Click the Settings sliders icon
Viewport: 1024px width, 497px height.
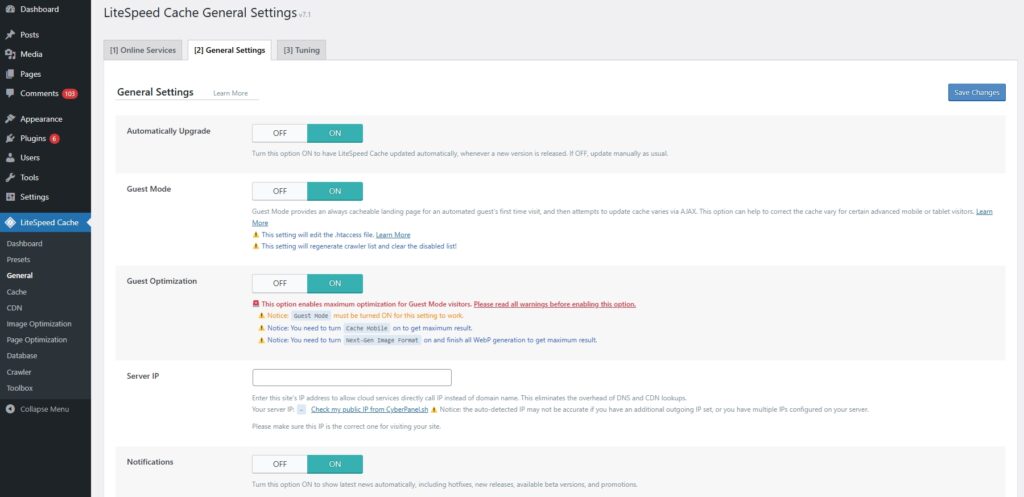pos(10,197)
